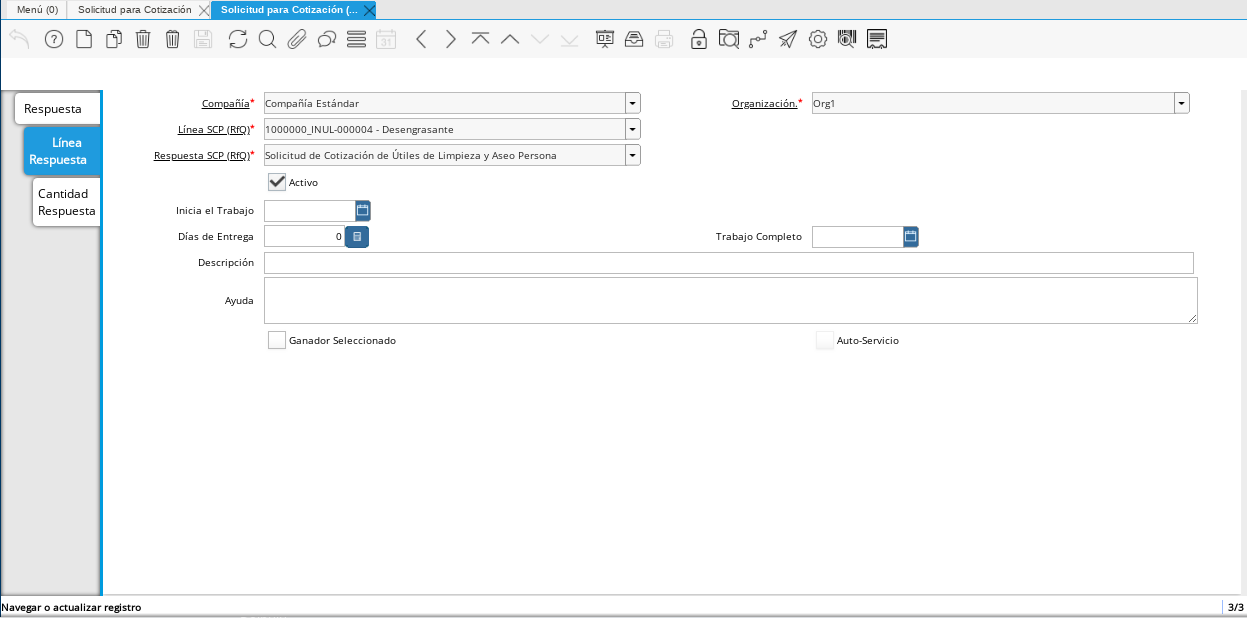Image resolution: width=1247 pixels, height=618 pixels.
Task: Click 'Navegar o actualizar registro' status text
Action: [x=71, y=607]
